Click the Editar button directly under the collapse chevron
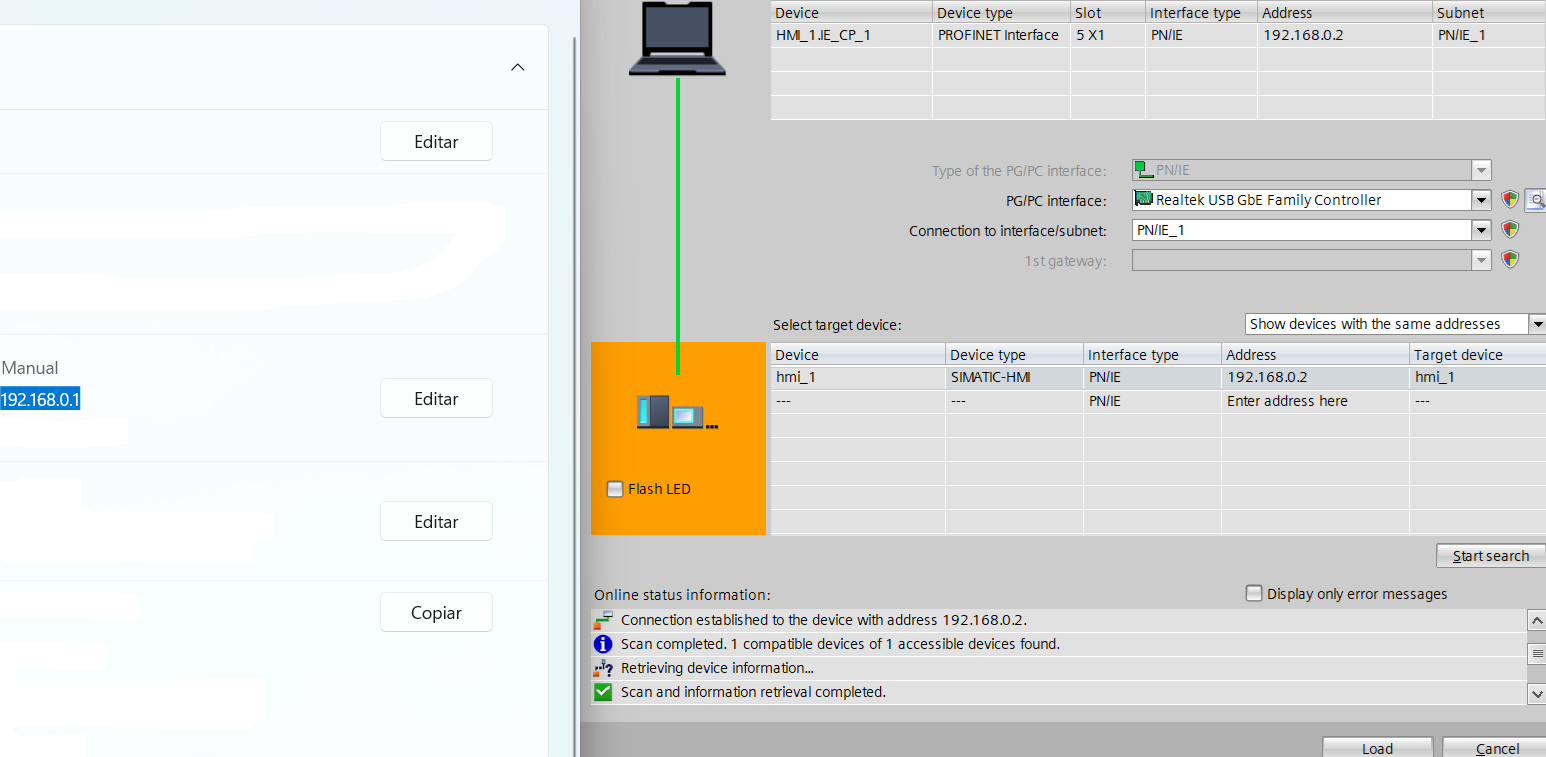Viewport: 1546px width, 757px height. (436, 141)
